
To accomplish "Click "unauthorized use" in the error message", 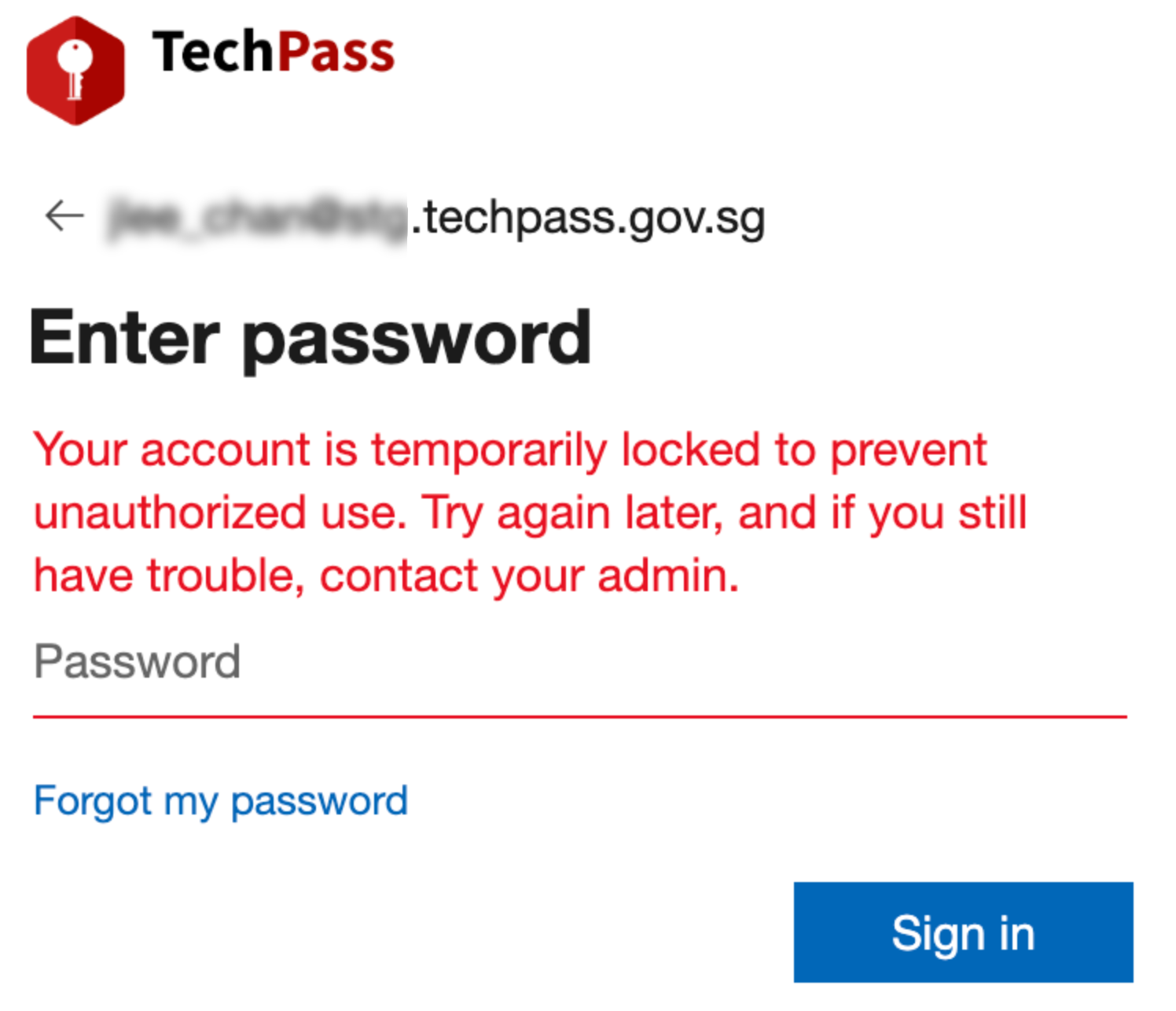I will pyautogui.click(x=219, y=513).
